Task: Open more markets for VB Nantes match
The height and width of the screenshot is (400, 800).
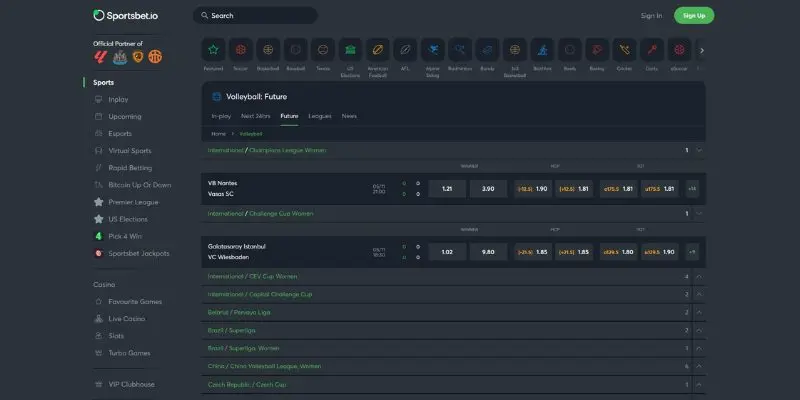Action: [x=692, y=189]
